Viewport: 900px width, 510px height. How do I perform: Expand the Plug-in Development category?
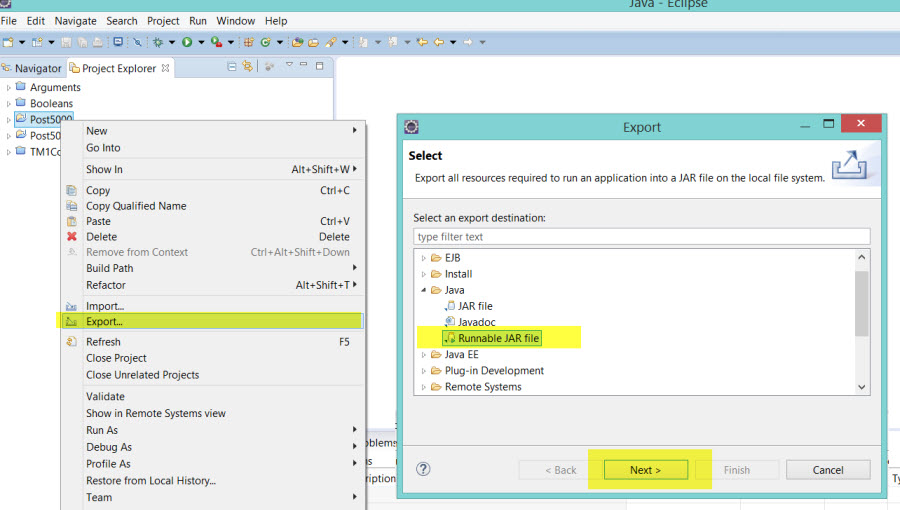point(424,371)
